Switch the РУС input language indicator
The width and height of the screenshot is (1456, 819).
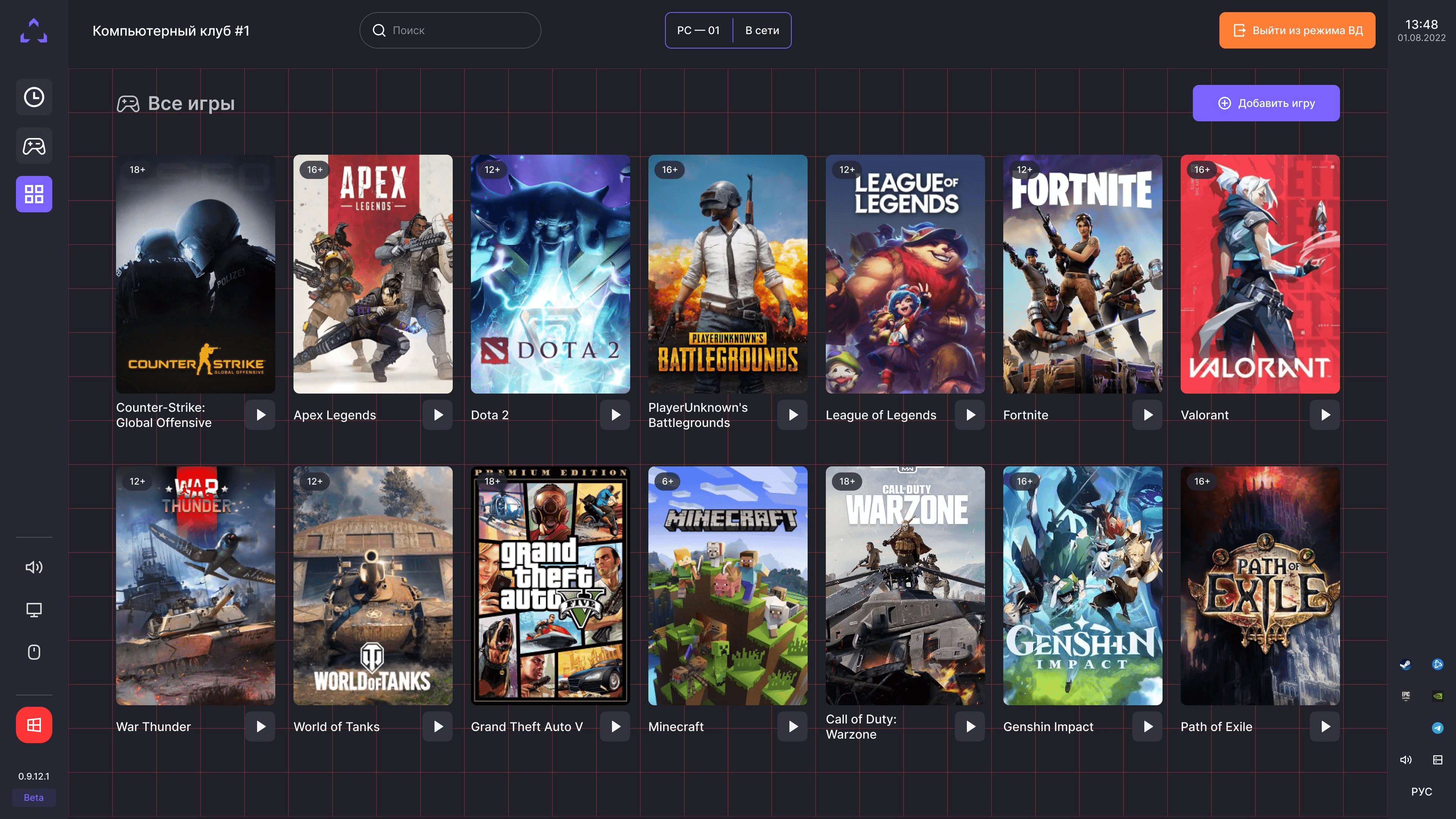1421,791
